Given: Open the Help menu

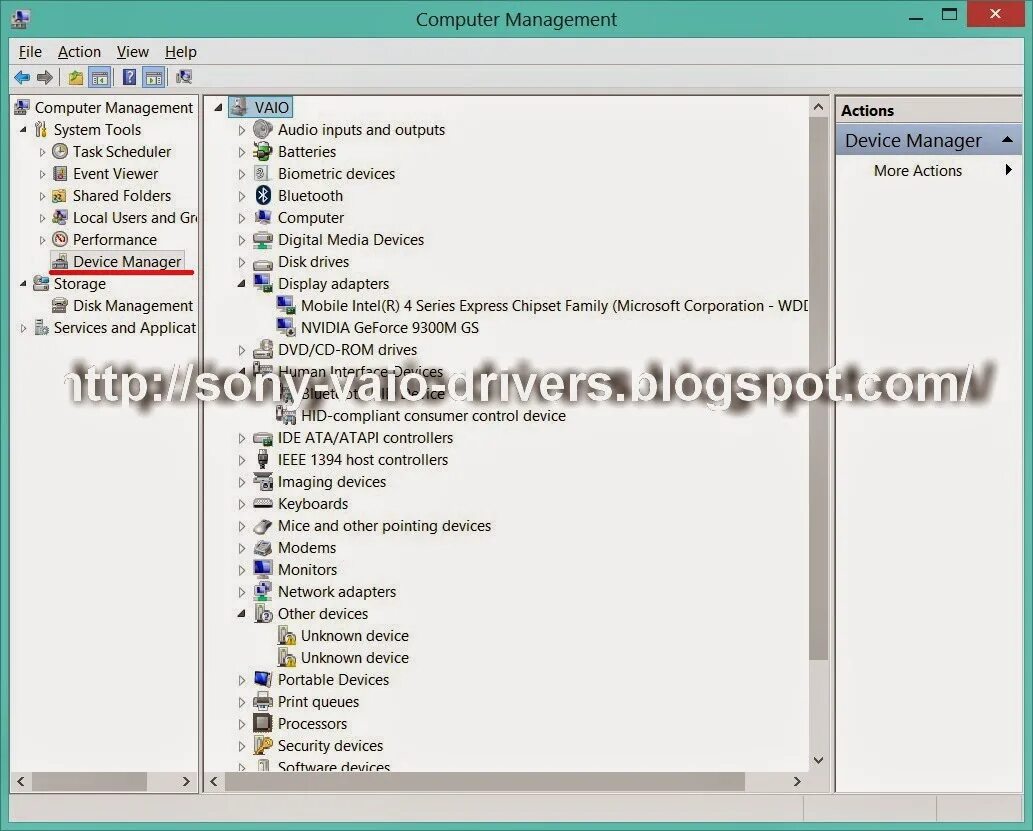Looking at the screenshot, I should 181,51.
